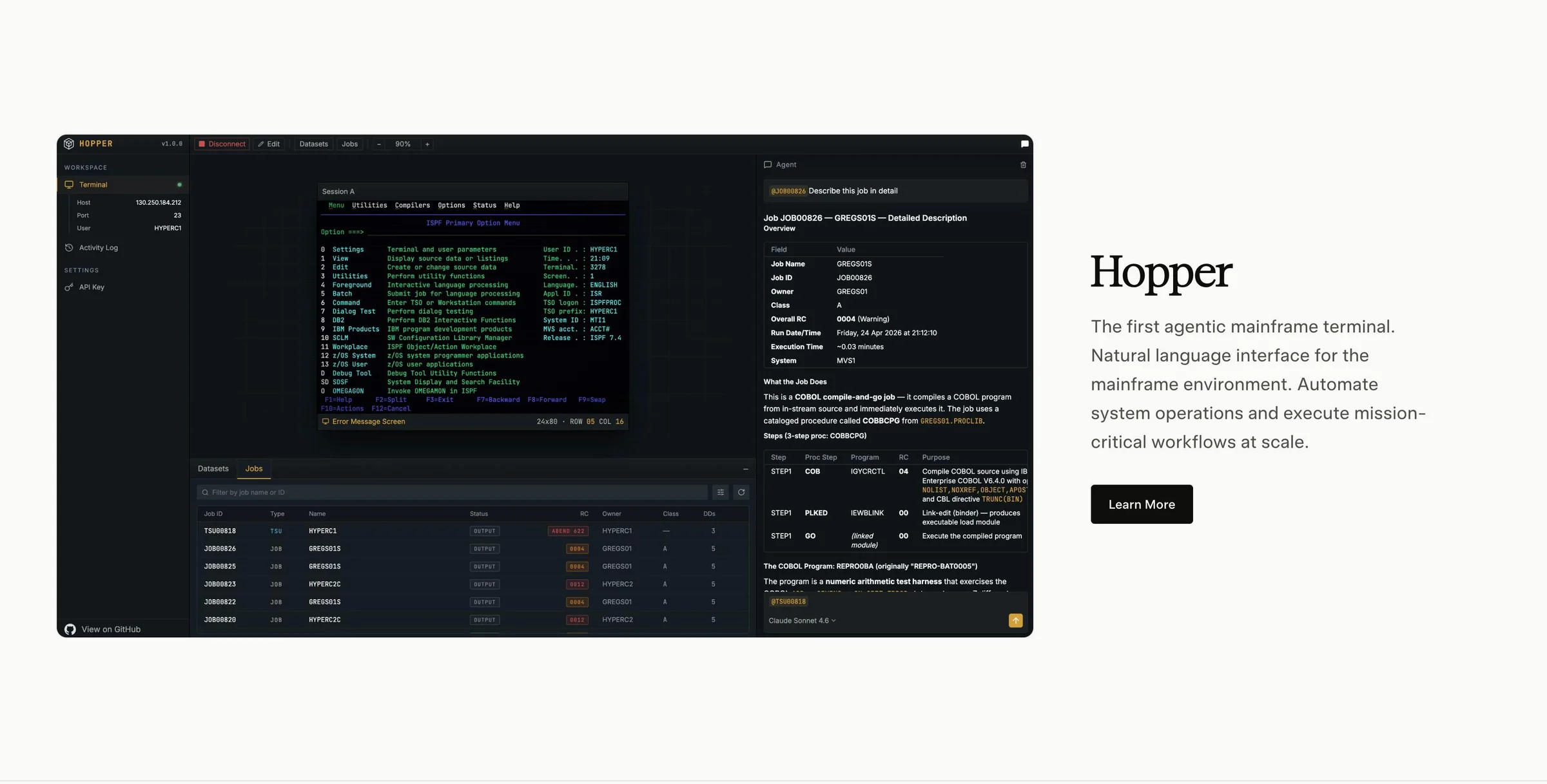Click the Edit pencil button
The image size is (1547, 784).
[269, 144]
